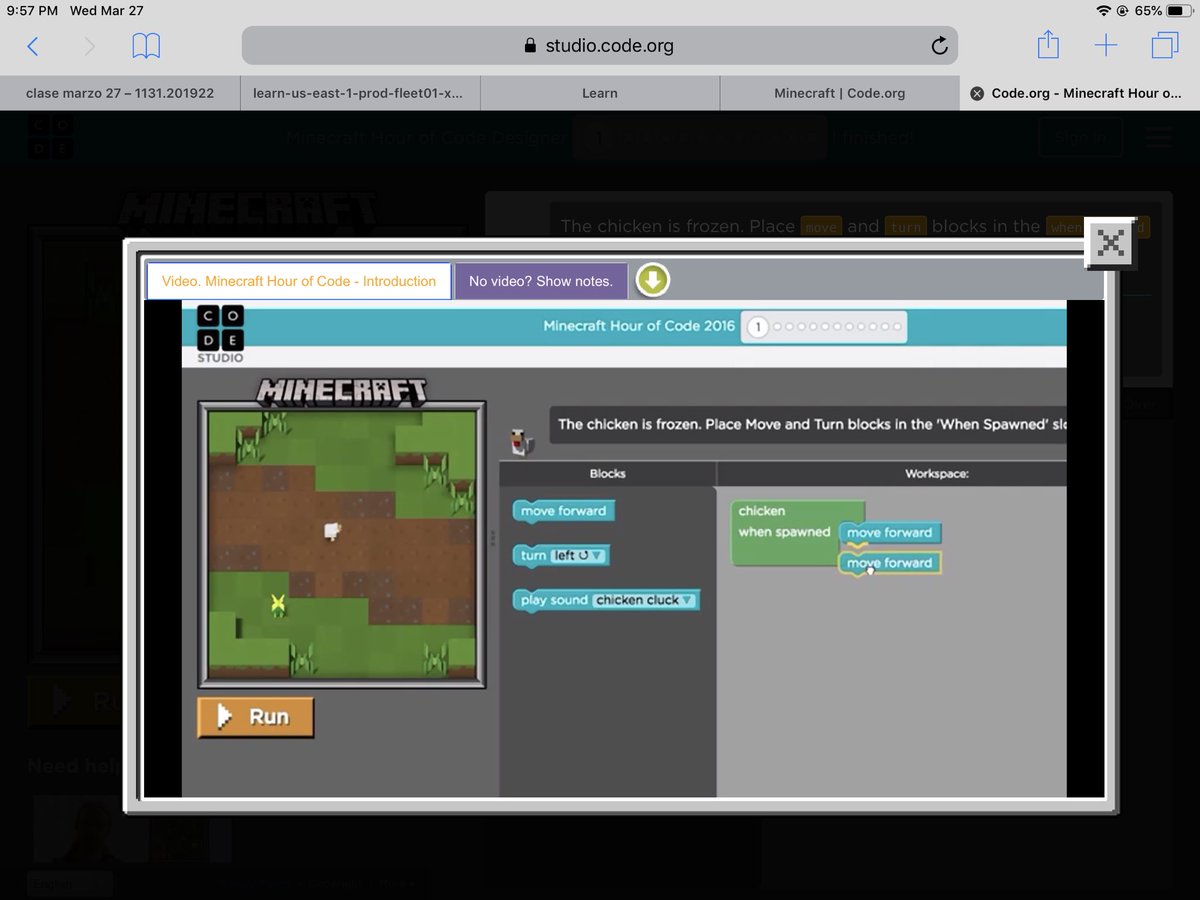Close the Code.org Minecraft Hour tab
The height and width of the screenshot is (900, 1200).
[x=977, y=93]
